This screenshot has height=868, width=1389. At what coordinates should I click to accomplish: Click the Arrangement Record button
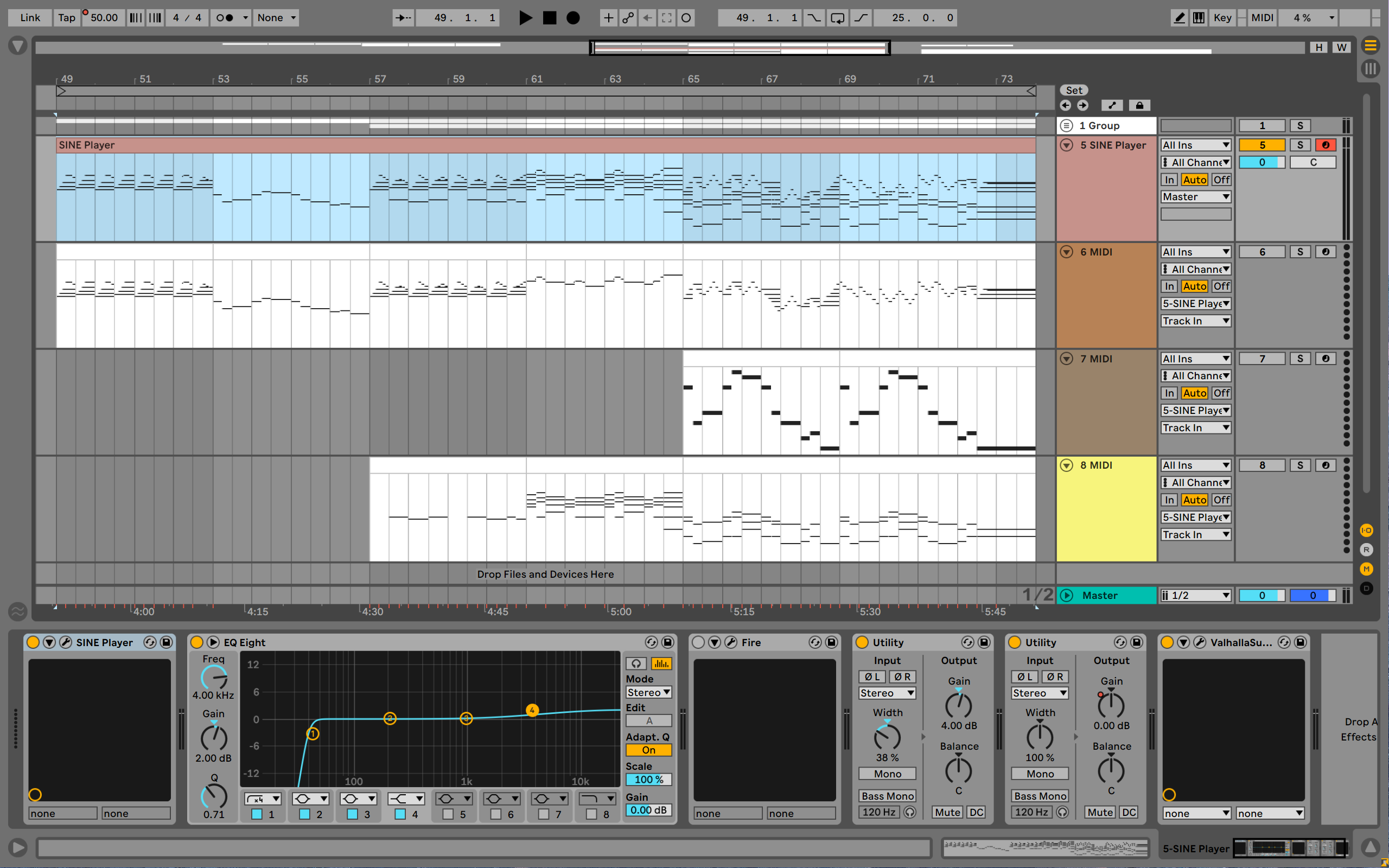point(573,18)
